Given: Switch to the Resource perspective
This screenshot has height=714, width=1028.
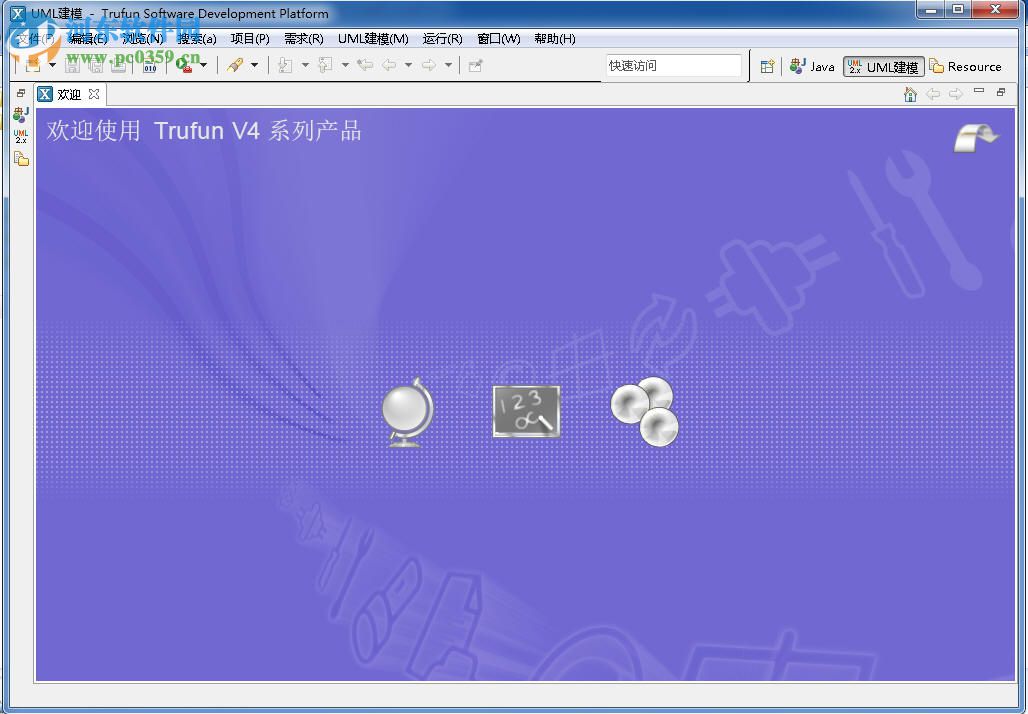Looking at the screenshot, I should click(x=966, y=66).
